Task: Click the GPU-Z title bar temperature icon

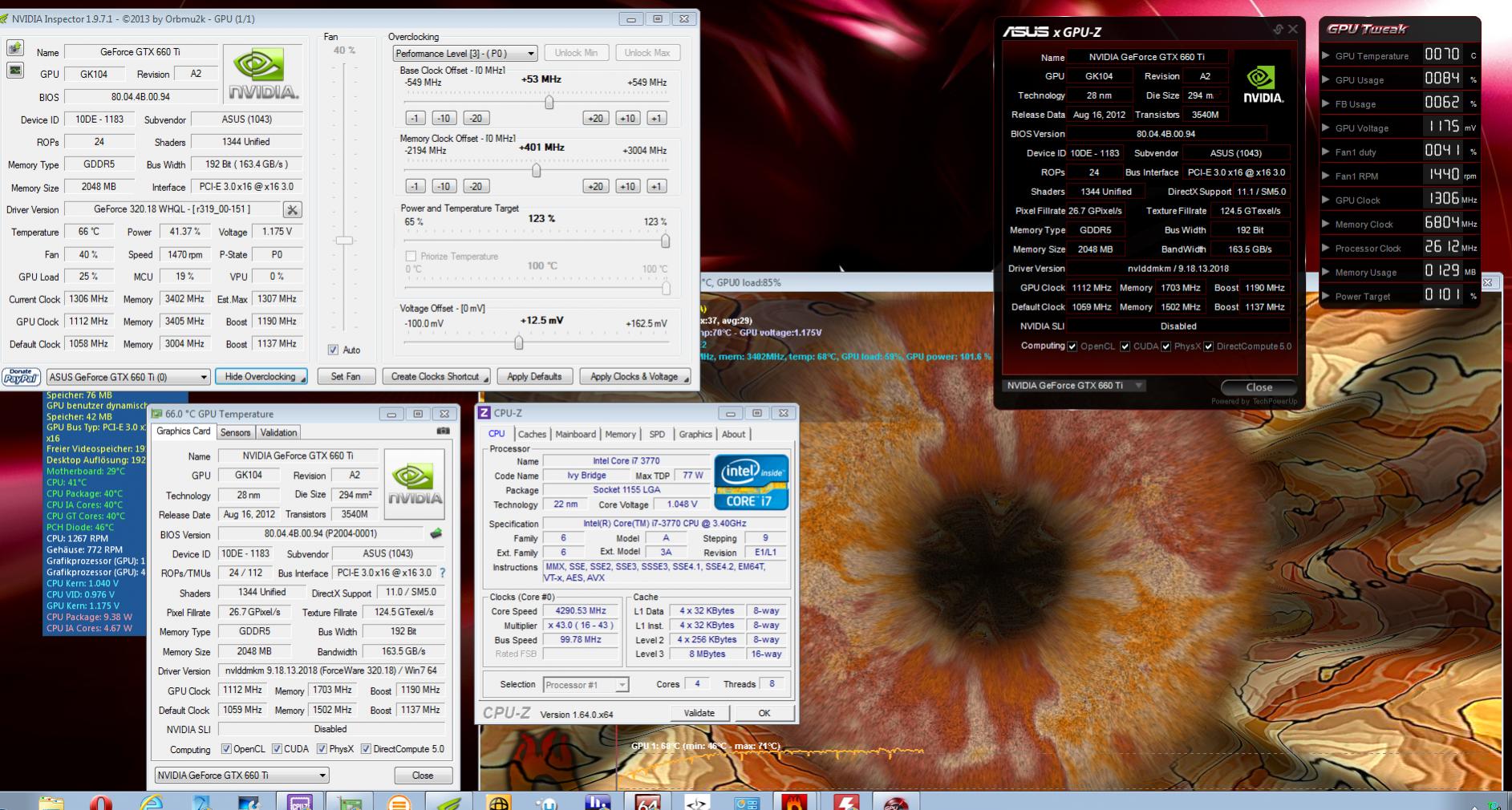Action: (157, 414)
